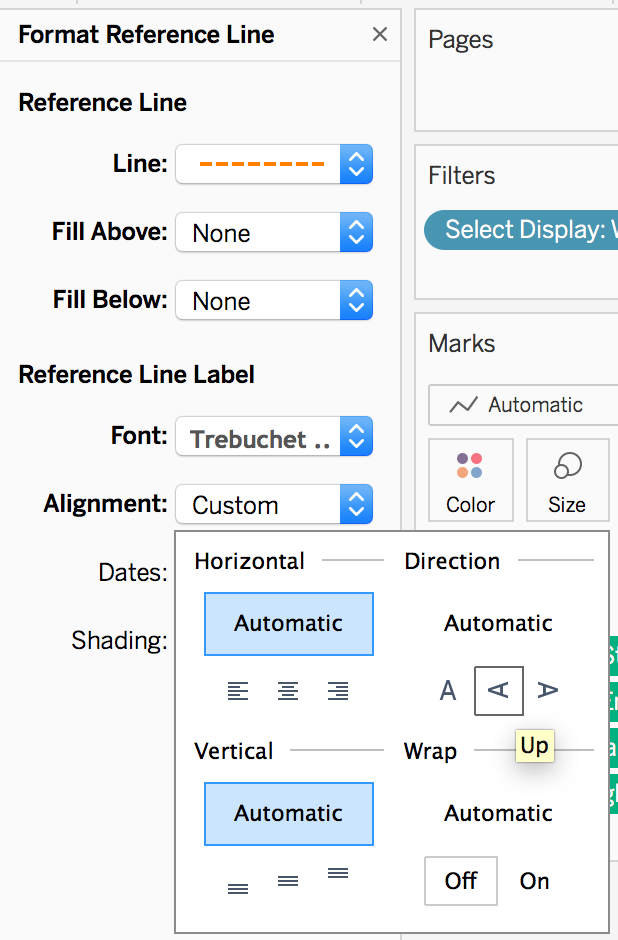Rotate label text direction downward
The image size is (618, 940).
pyautogui.click(x=548, y=690)
